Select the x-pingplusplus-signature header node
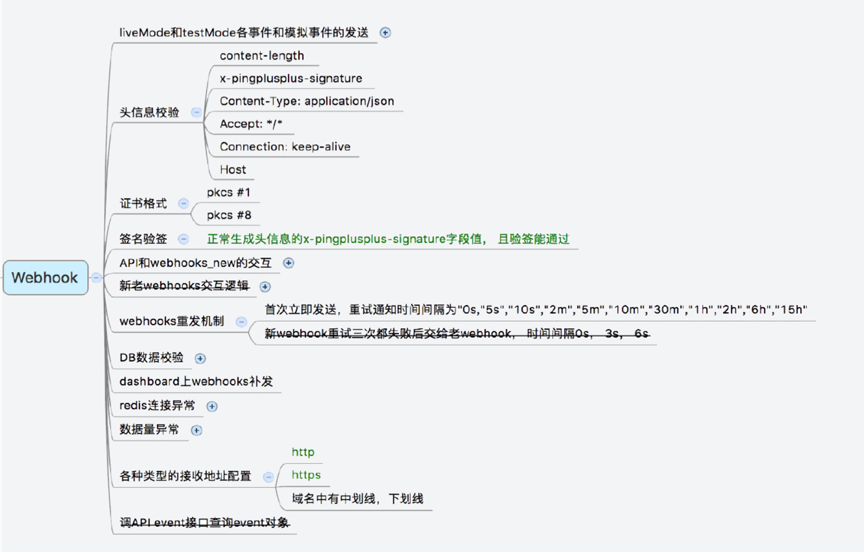 291,78
